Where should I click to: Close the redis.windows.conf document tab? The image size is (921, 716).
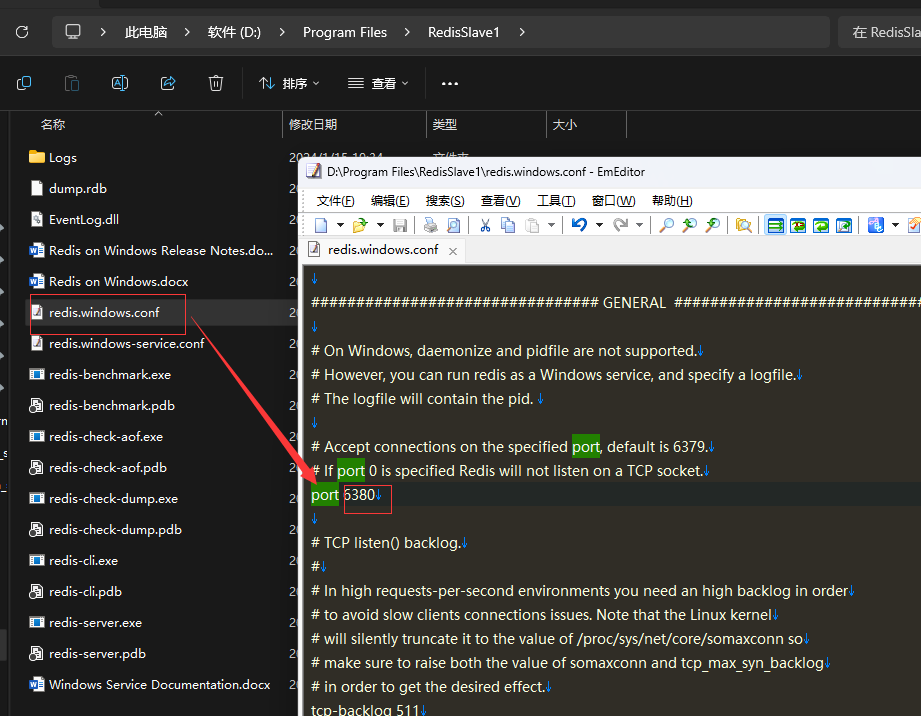click(x=453, y=251)
